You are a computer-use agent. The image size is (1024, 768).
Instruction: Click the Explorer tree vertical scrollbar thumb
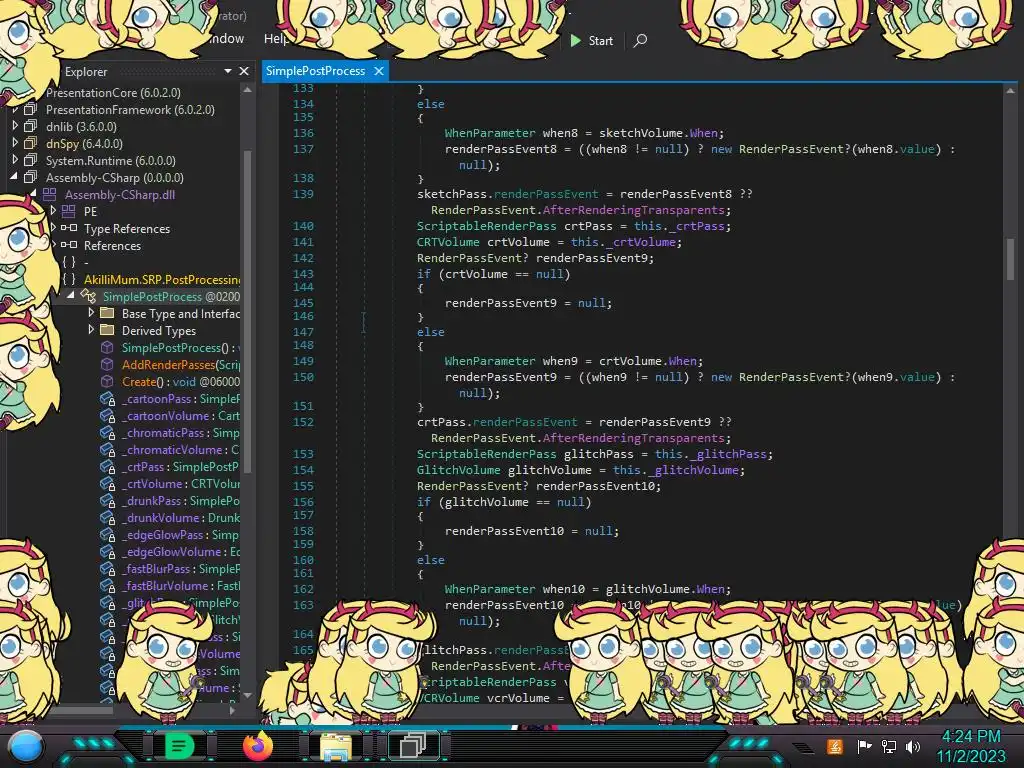point(248,310)
